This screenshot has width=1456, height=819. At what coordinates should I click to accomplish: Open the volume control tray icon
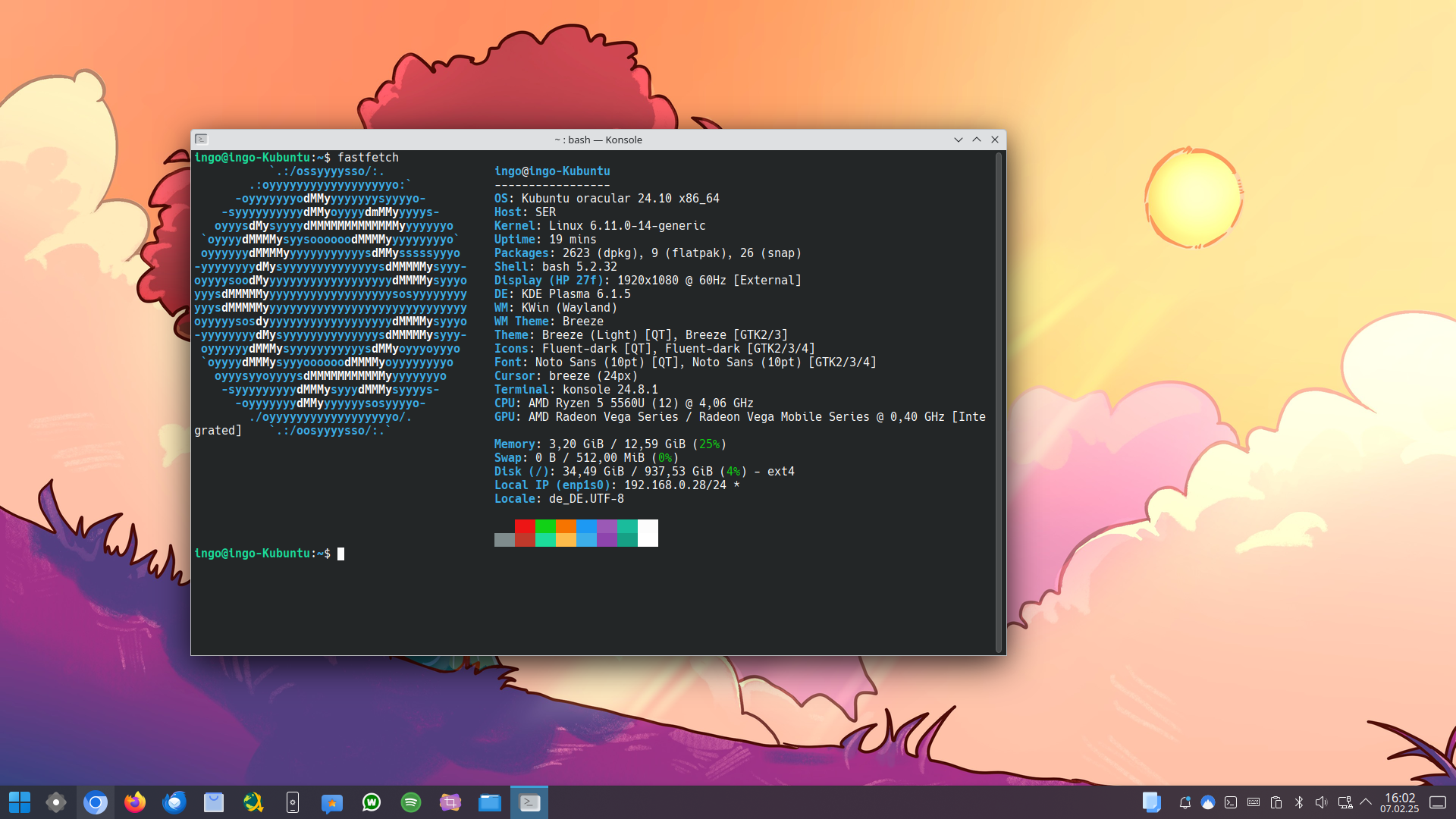coord(1322,802)
